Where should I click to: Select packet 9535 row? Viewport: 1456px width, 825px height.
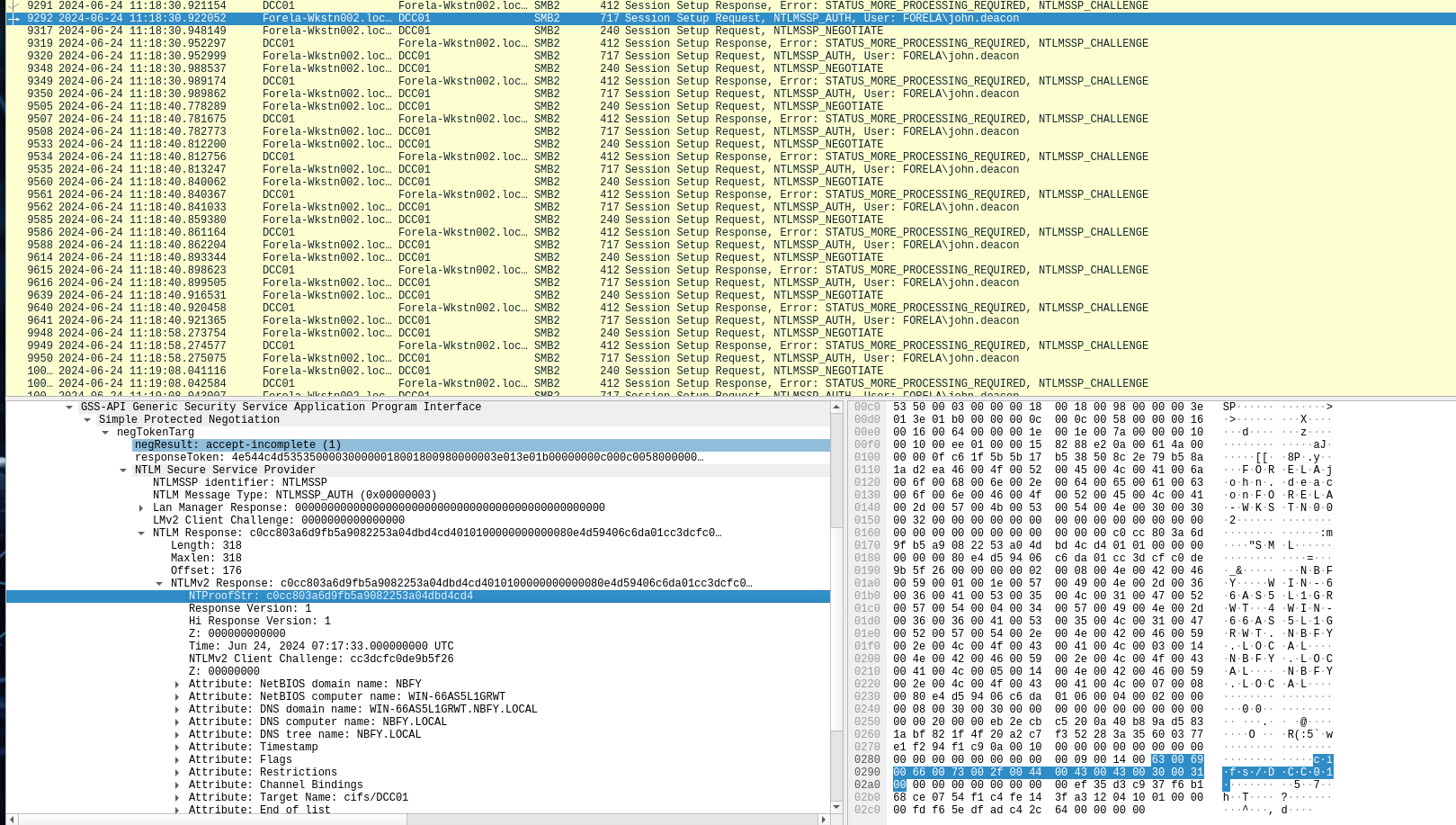point(730,169)
